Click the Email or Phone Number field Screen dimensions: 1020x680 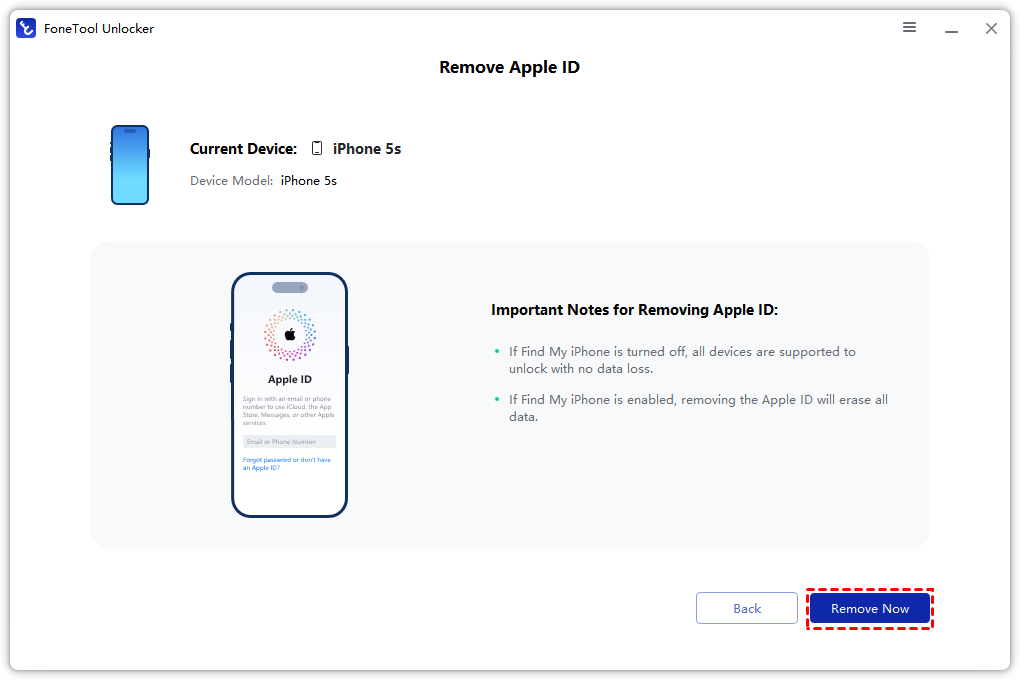click(x=289, y=441)
